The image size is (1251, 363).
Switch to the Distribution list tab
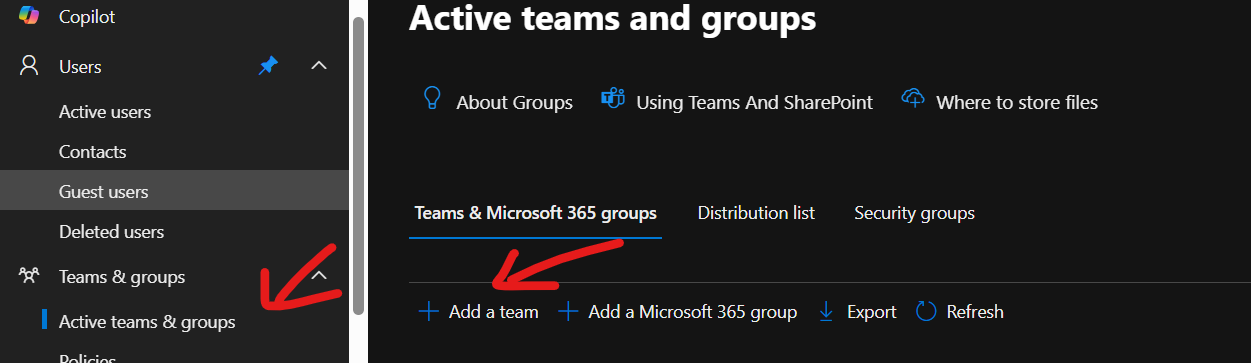tap(756, 213)
